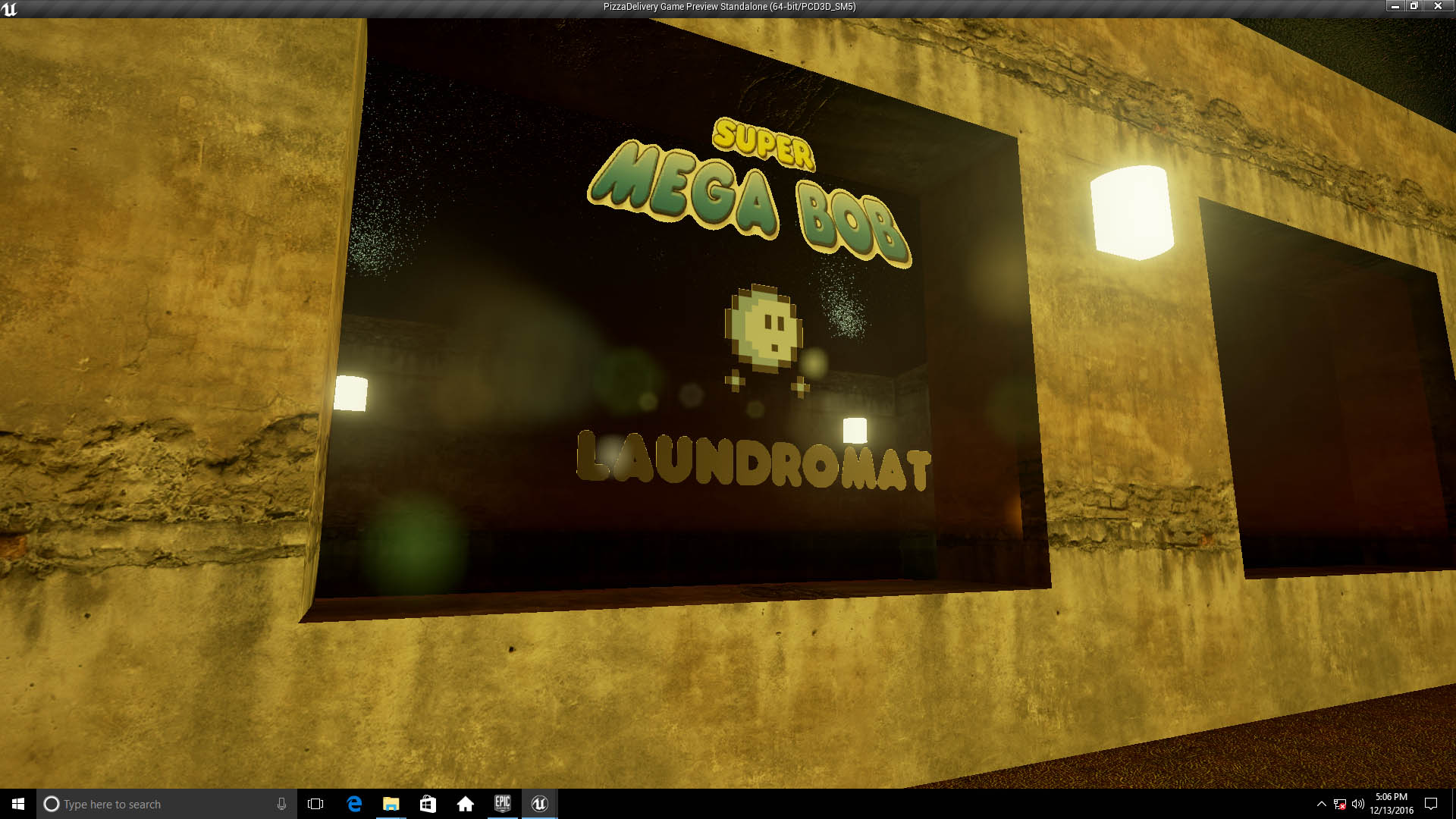This screenshot has width=1456, height=819.
Task: Close the PizzaDelivery game preview window
Action: [1438, 6]
